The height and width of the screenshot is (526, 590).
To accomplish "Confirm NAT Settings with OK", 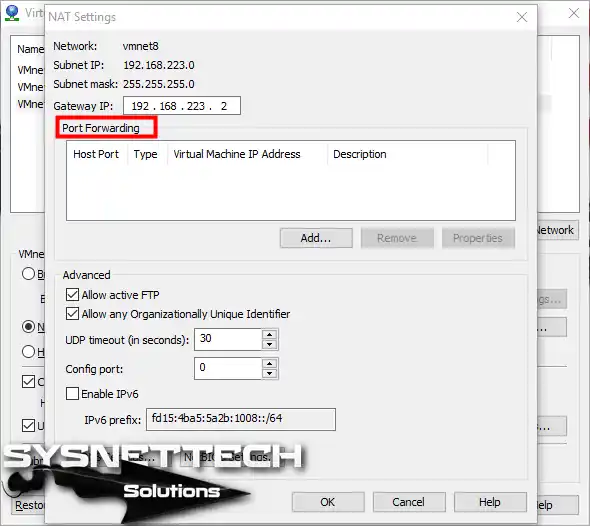I will point(328,502).
